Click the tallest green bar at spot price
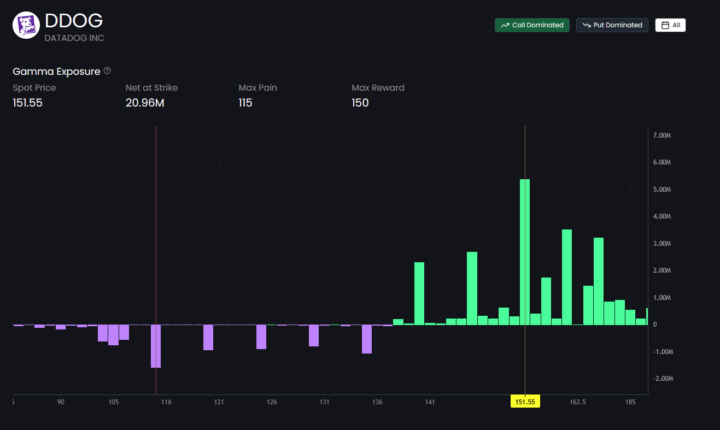The height and width of the screenshot is (430, 720). point(525,252)
